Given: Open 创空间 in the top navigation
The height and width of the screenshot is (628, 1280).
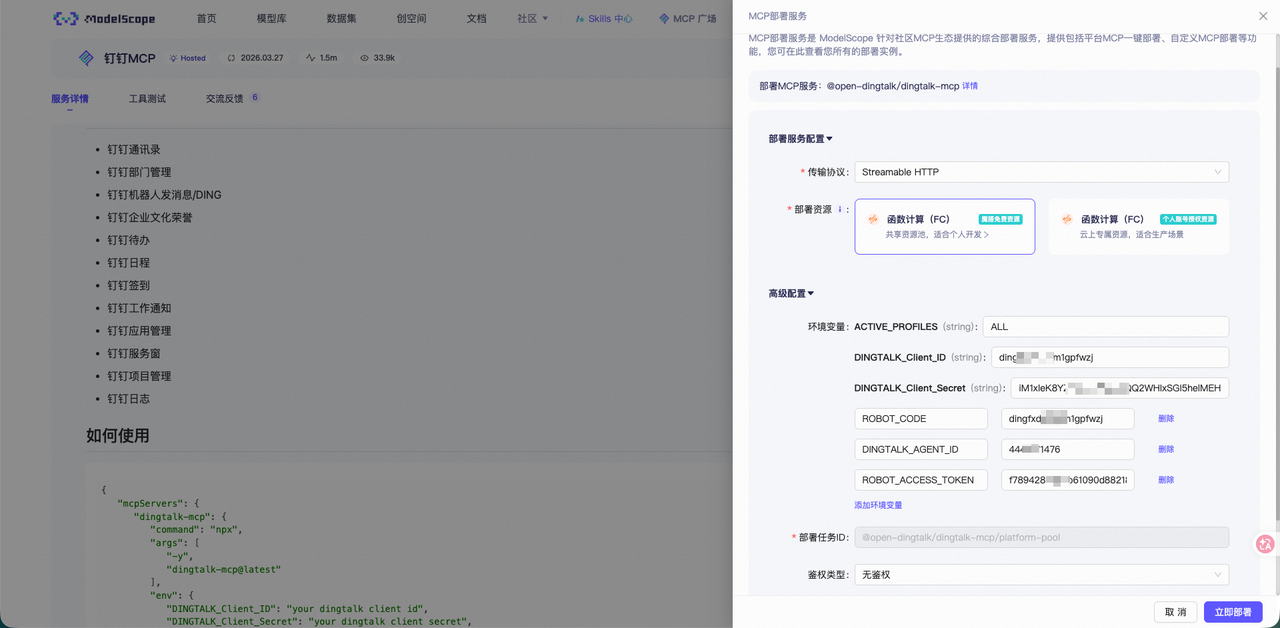Looking at the screenshot, I should 411,19.
